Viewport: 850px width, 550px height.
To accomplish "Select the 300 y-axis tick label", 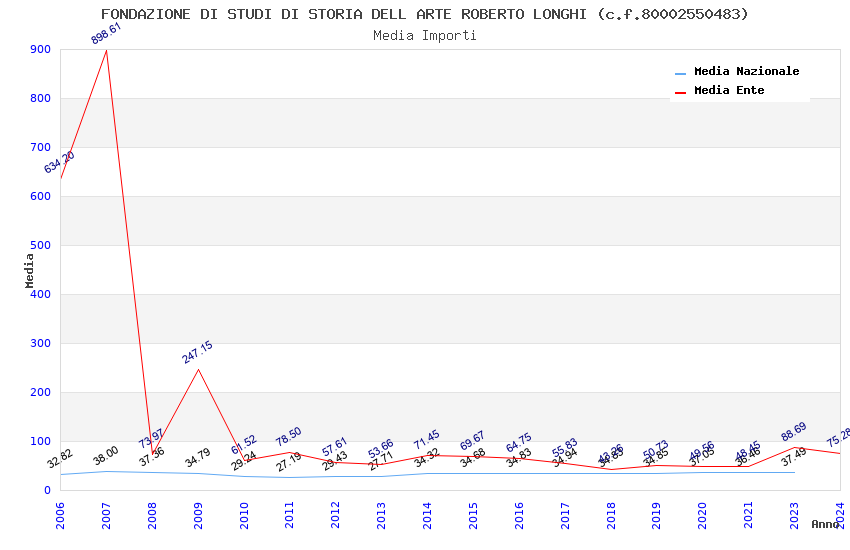I will [x=40, y=343].
